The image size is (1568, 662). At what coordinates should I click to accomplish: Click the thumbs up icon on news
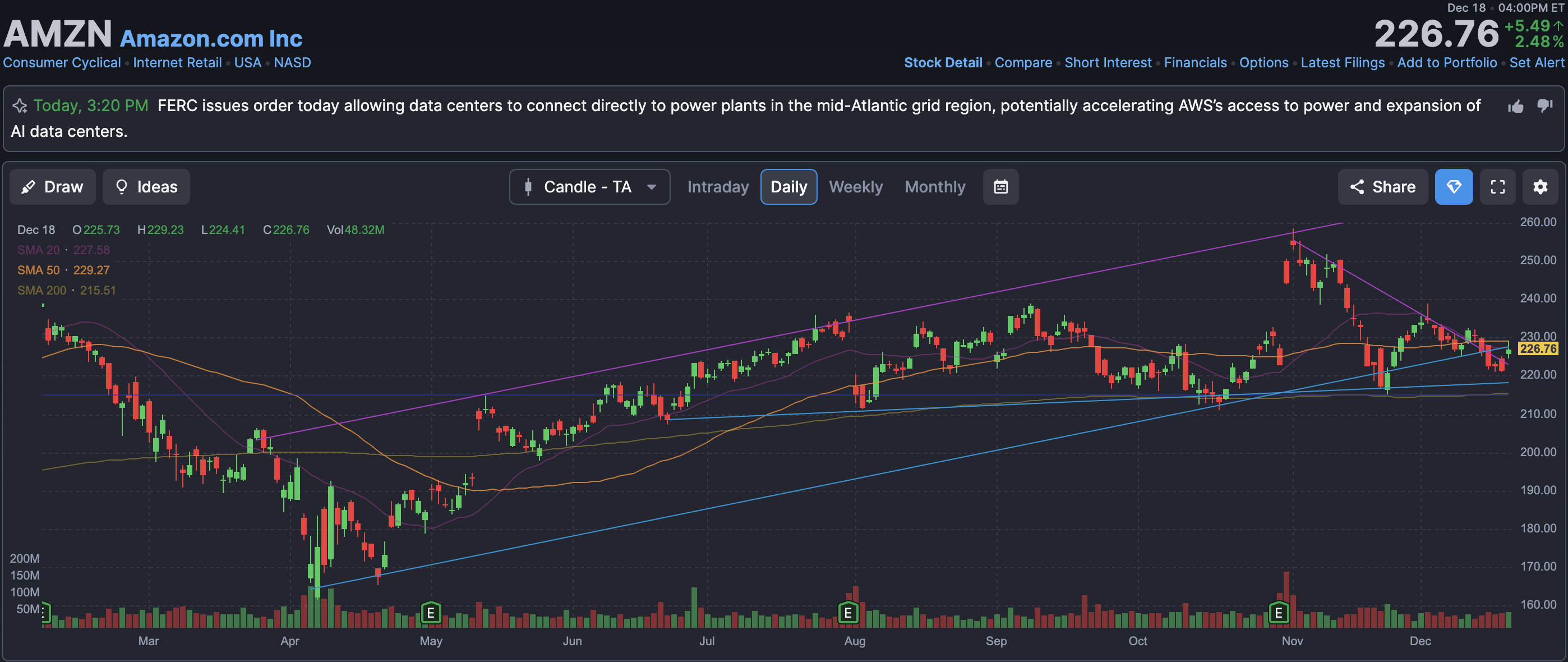coord(1516,107)
